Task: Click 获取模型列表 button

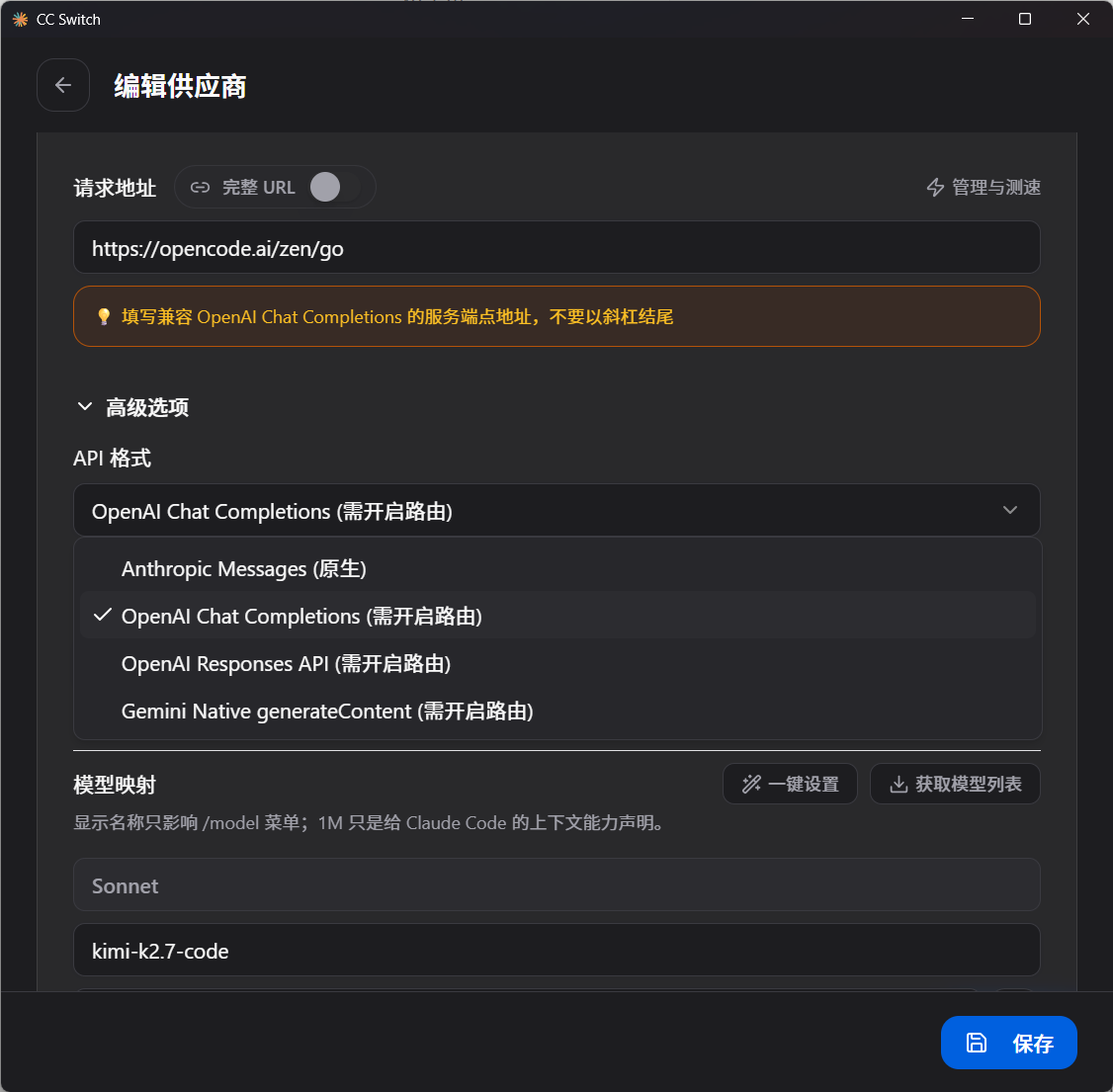Action: [955, 784]
